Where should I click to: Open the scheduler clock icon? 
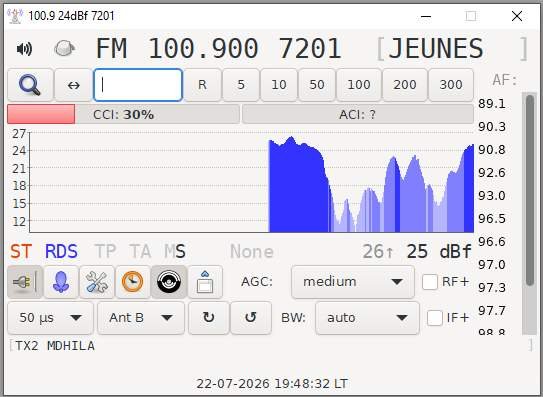[132, 282]
